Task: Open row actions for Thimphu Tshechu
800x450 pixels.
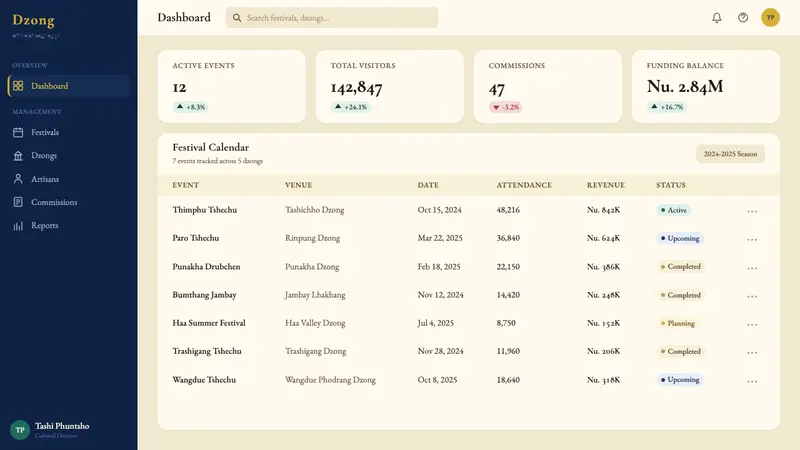Action: pyautogui.click(x=752, y=211)
